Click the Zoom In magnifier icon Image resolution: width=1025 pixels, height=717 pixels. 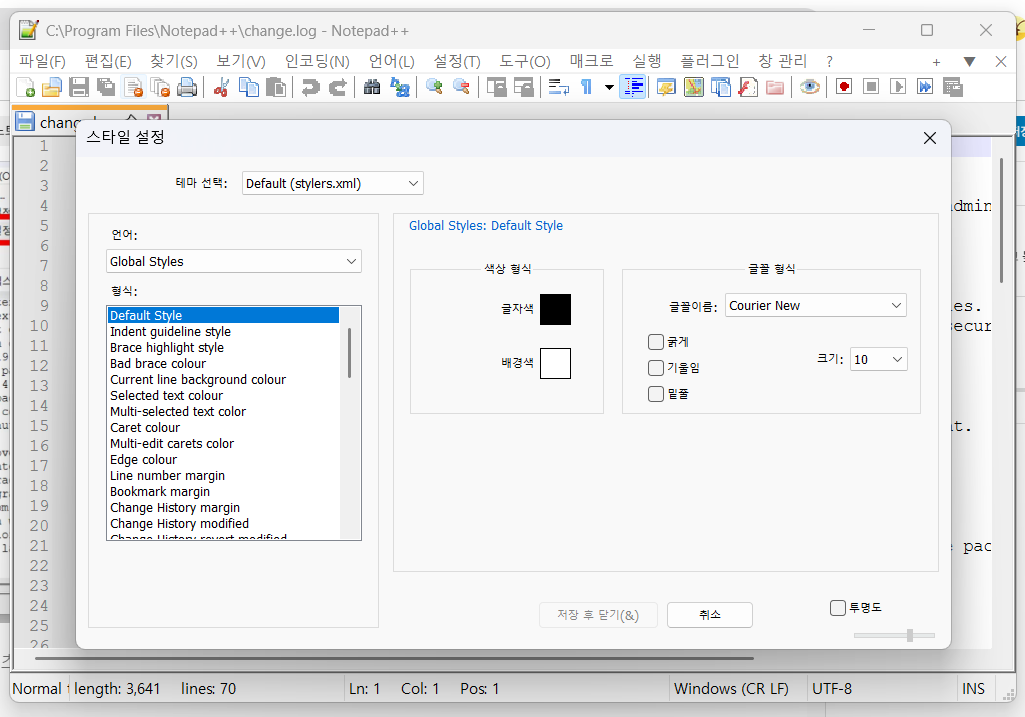click(434, 87)
